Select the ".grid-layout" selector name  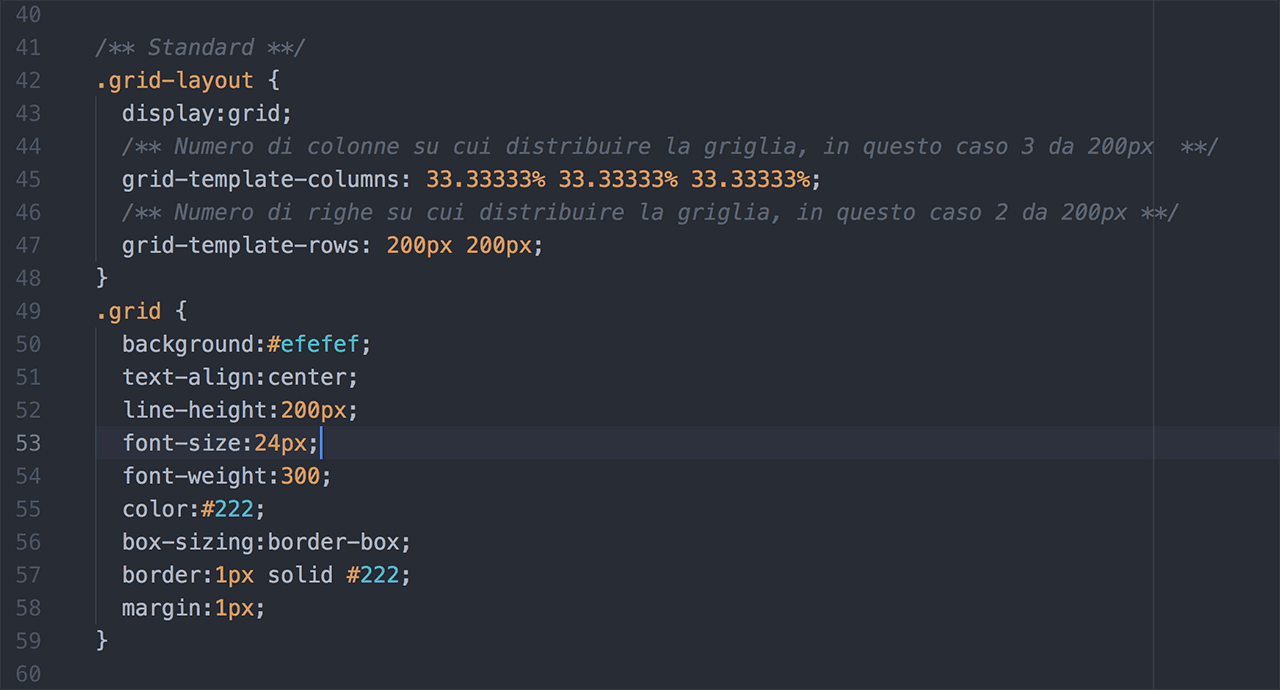175,80
